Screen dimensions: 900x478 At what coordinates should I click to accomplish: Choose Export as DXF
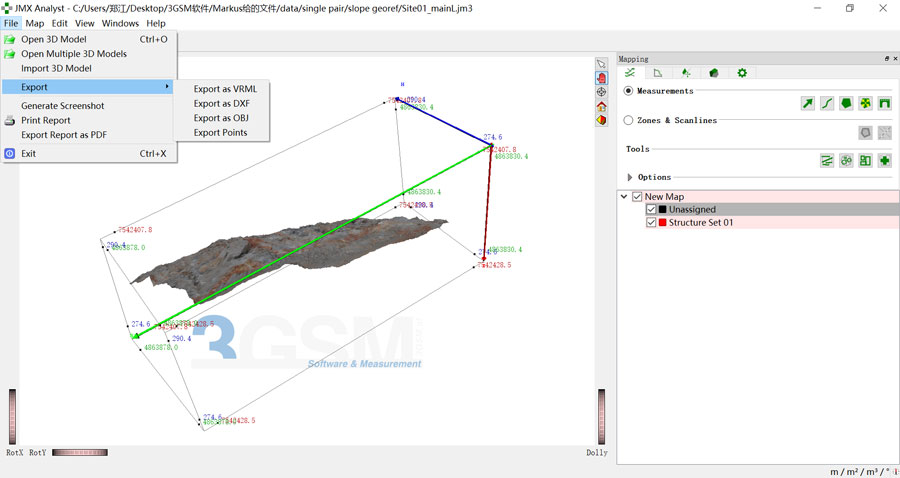(224, 104)
